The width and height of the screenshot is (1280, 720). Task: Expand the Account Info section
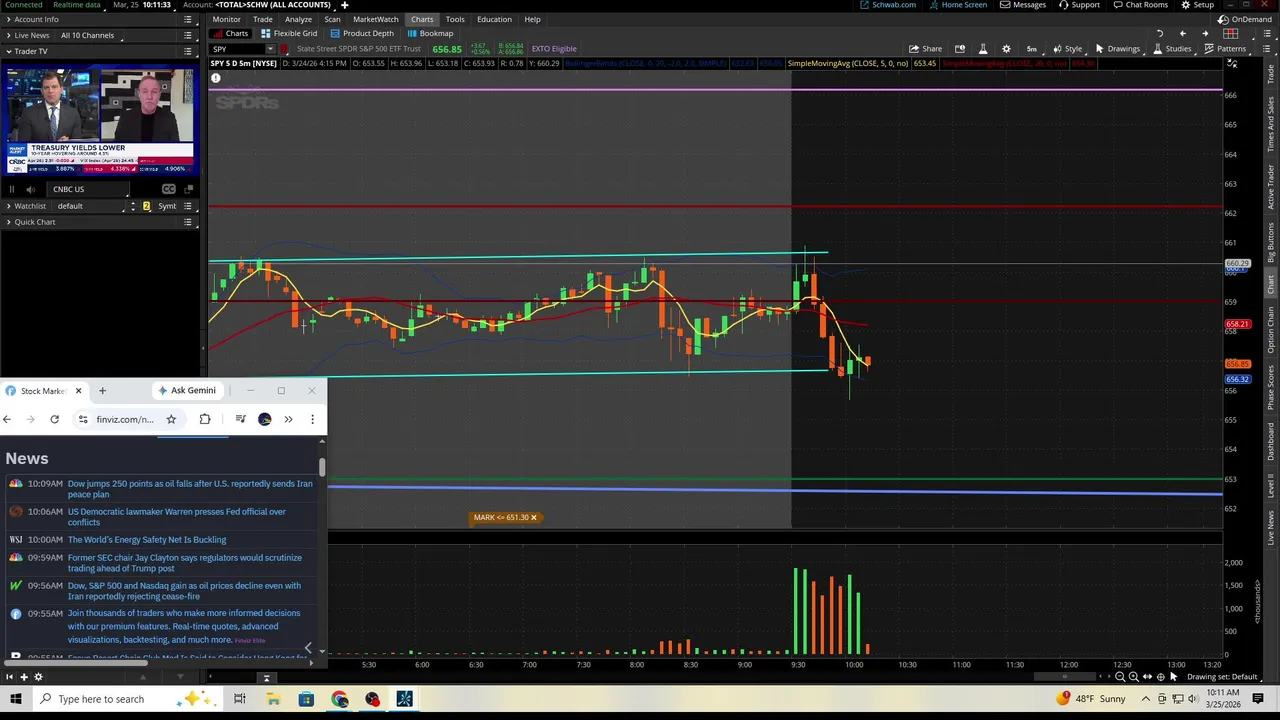9,19
